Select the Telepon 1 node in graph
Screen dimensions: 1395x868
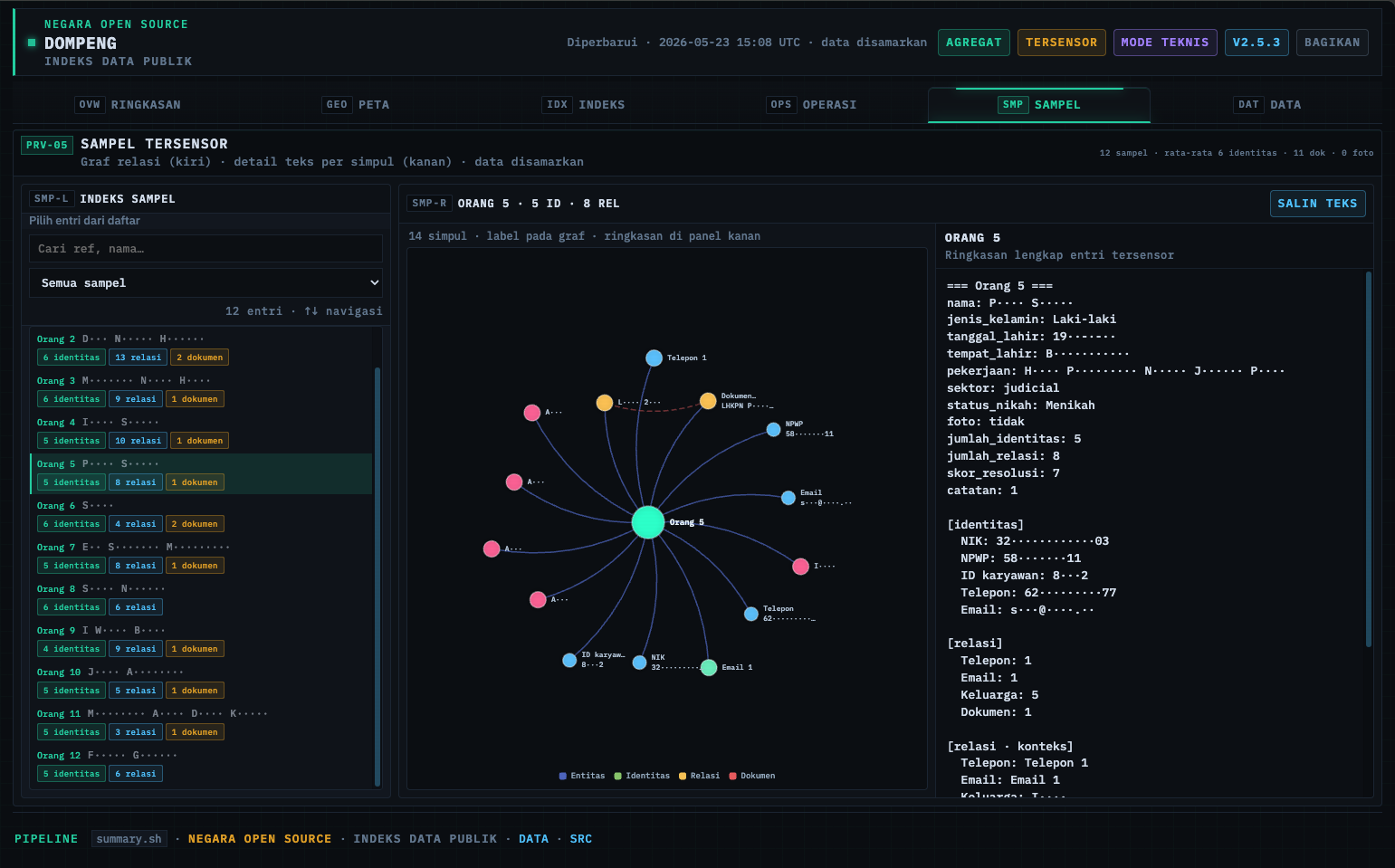point(654,358)
